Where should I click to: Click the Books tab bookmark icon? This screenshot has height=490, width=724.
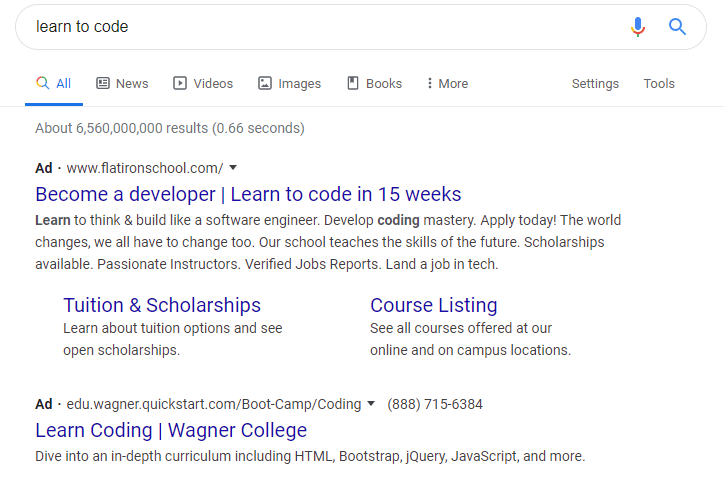(353, 83)
